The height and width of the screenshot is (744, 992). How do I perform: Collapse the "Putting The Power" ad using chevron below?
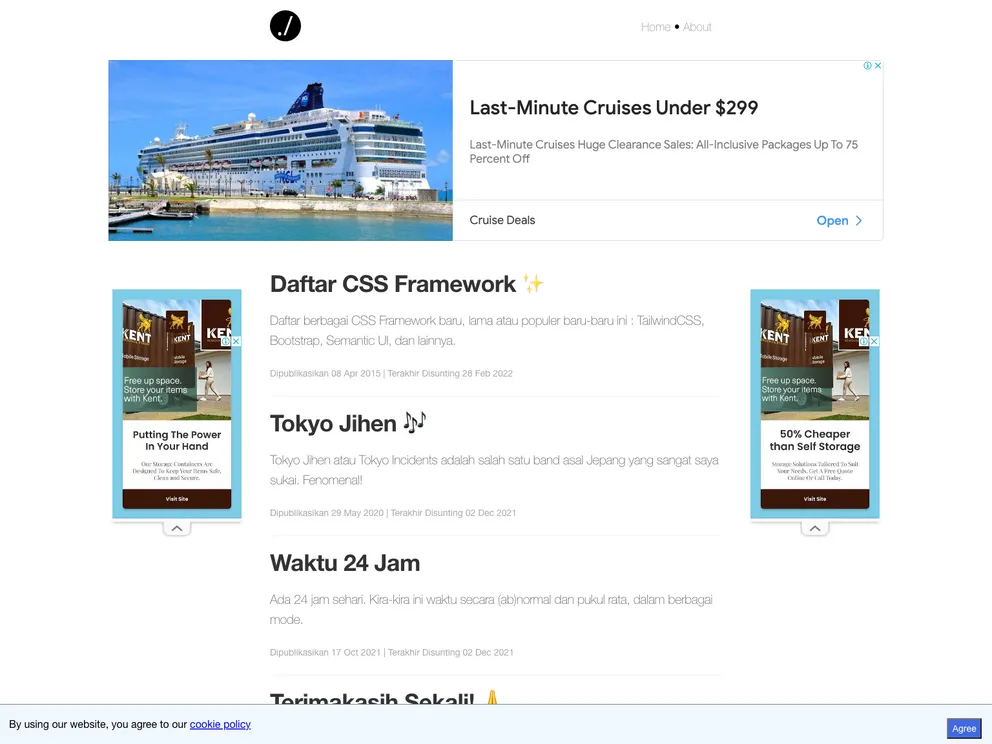177,528
